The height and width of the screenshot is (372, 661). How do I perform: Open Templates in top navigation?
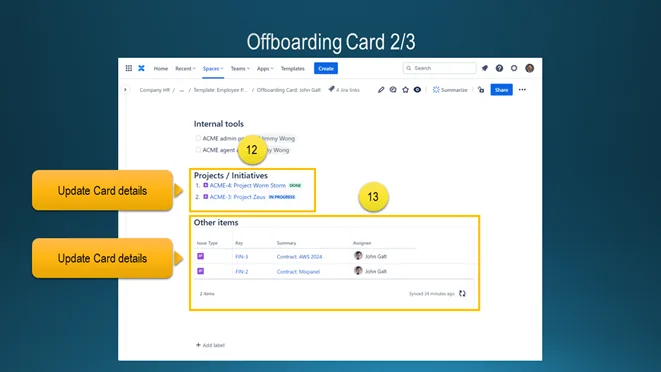pyautogui.click(x=293, y=68)
